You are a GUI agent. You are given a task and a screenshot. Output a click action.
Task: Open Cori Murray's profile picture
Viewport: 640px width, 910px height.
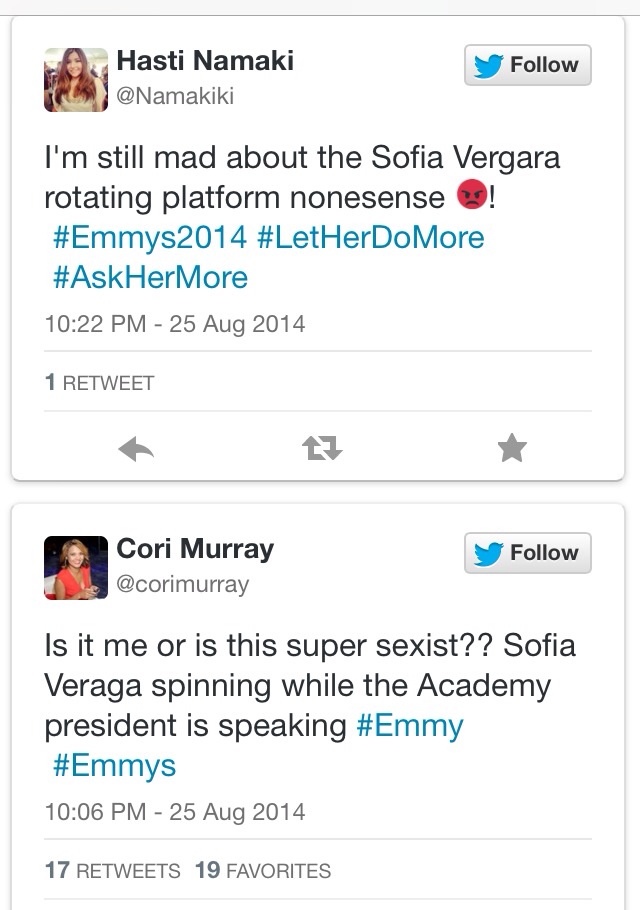pos(76,567)
